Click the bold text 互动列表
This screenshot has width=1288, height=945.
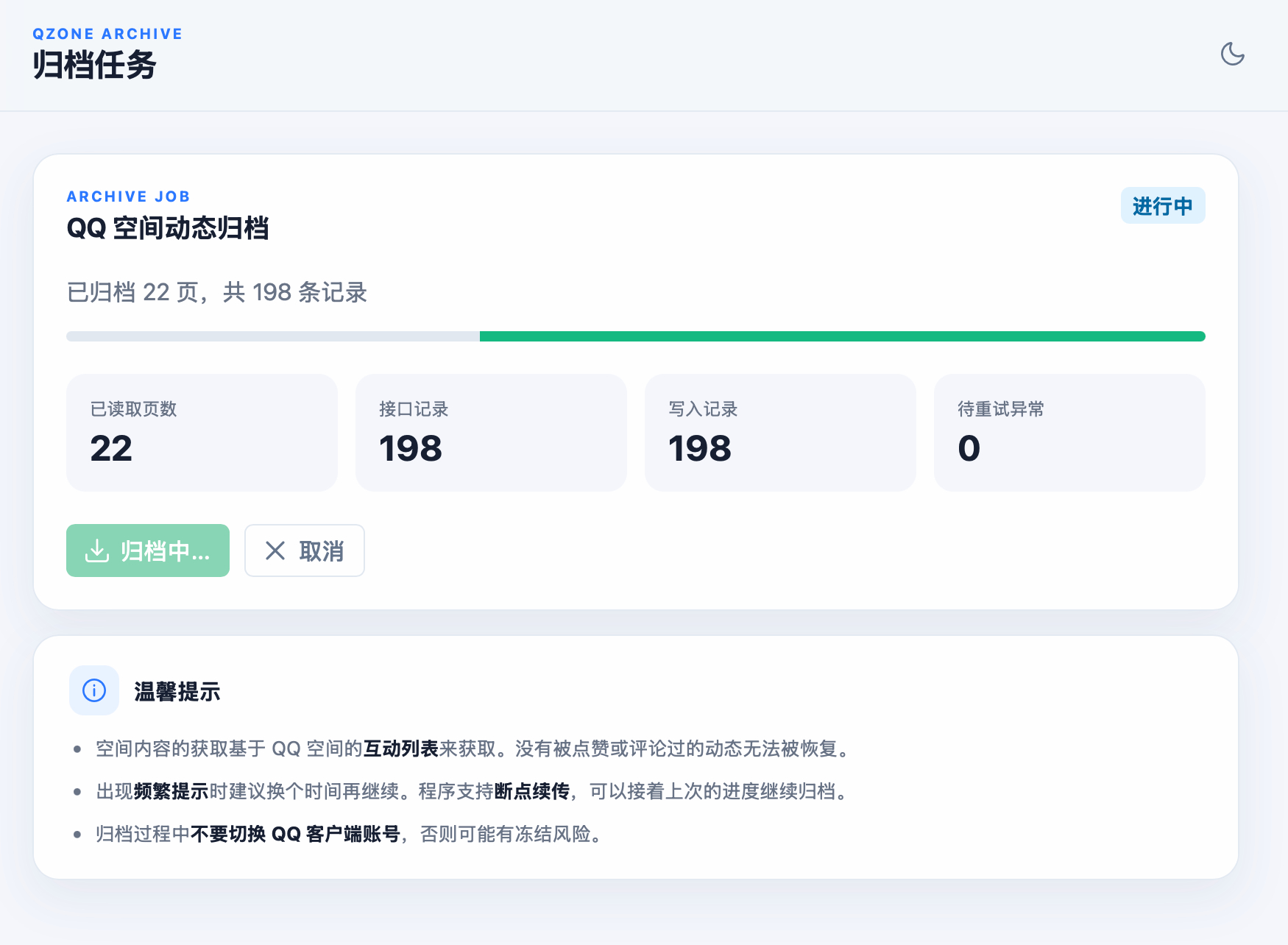click(x=401, y=748)
